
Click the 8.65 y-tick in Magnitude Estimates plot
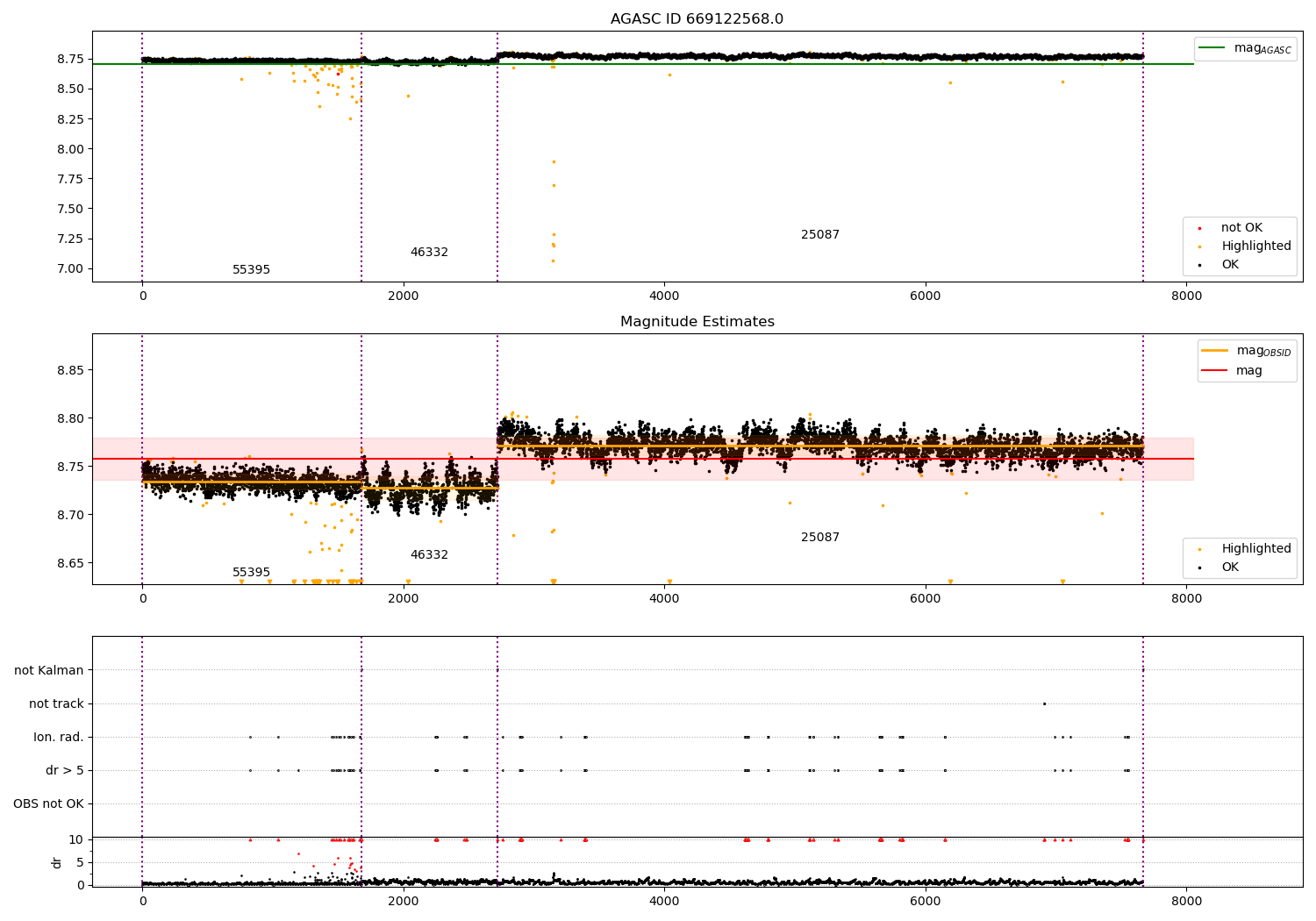click(71, 564)
